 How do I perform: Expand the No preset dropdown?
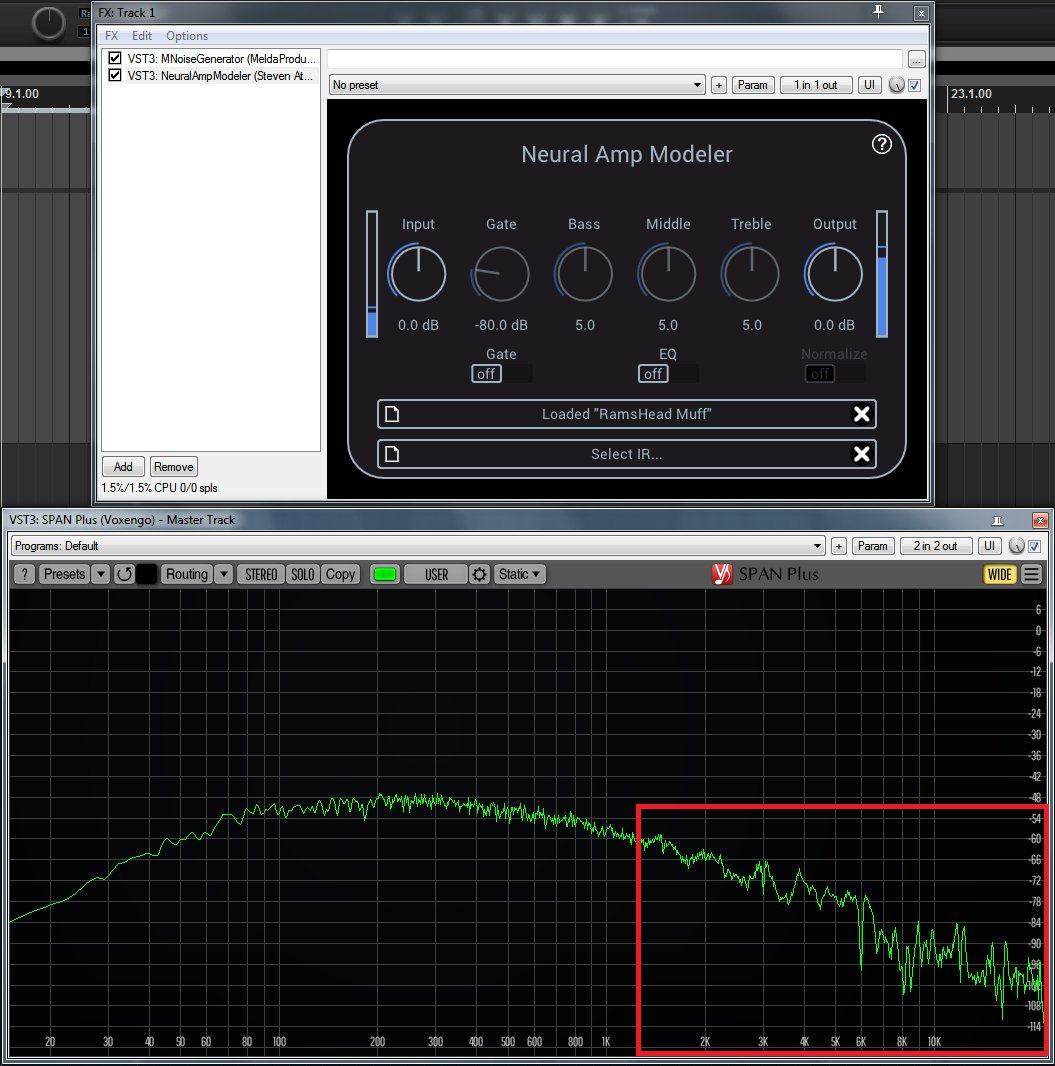[517, 85]
